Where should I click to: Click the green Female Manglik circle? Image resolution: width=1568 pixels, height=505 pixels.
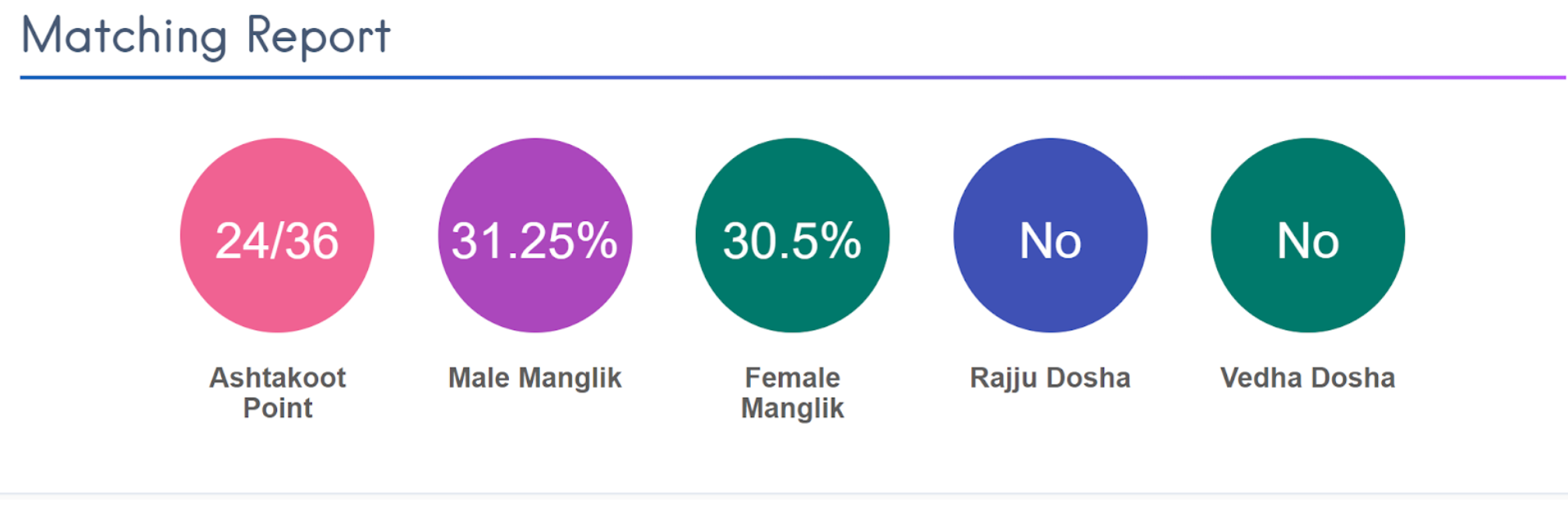click(792, 299)
